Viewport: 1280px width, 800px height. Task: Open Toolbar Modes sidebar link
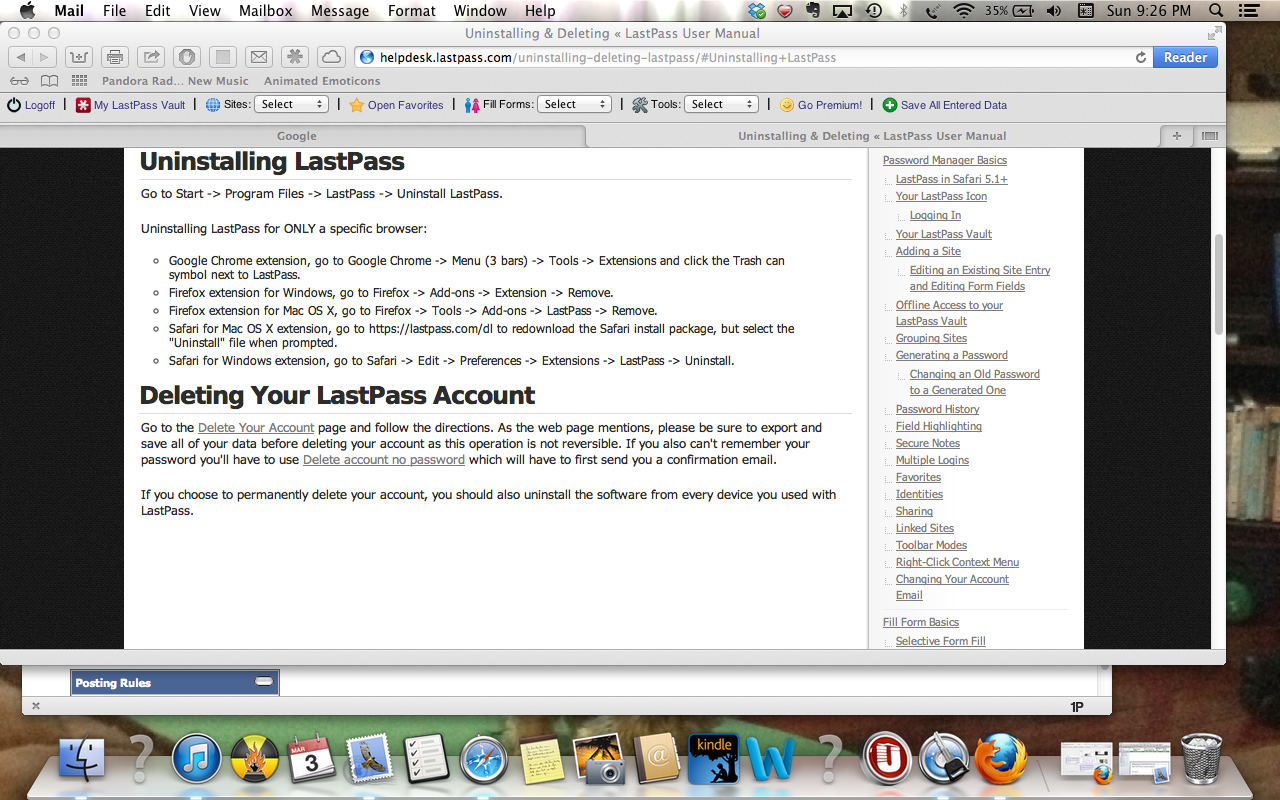tap(931, 545)
